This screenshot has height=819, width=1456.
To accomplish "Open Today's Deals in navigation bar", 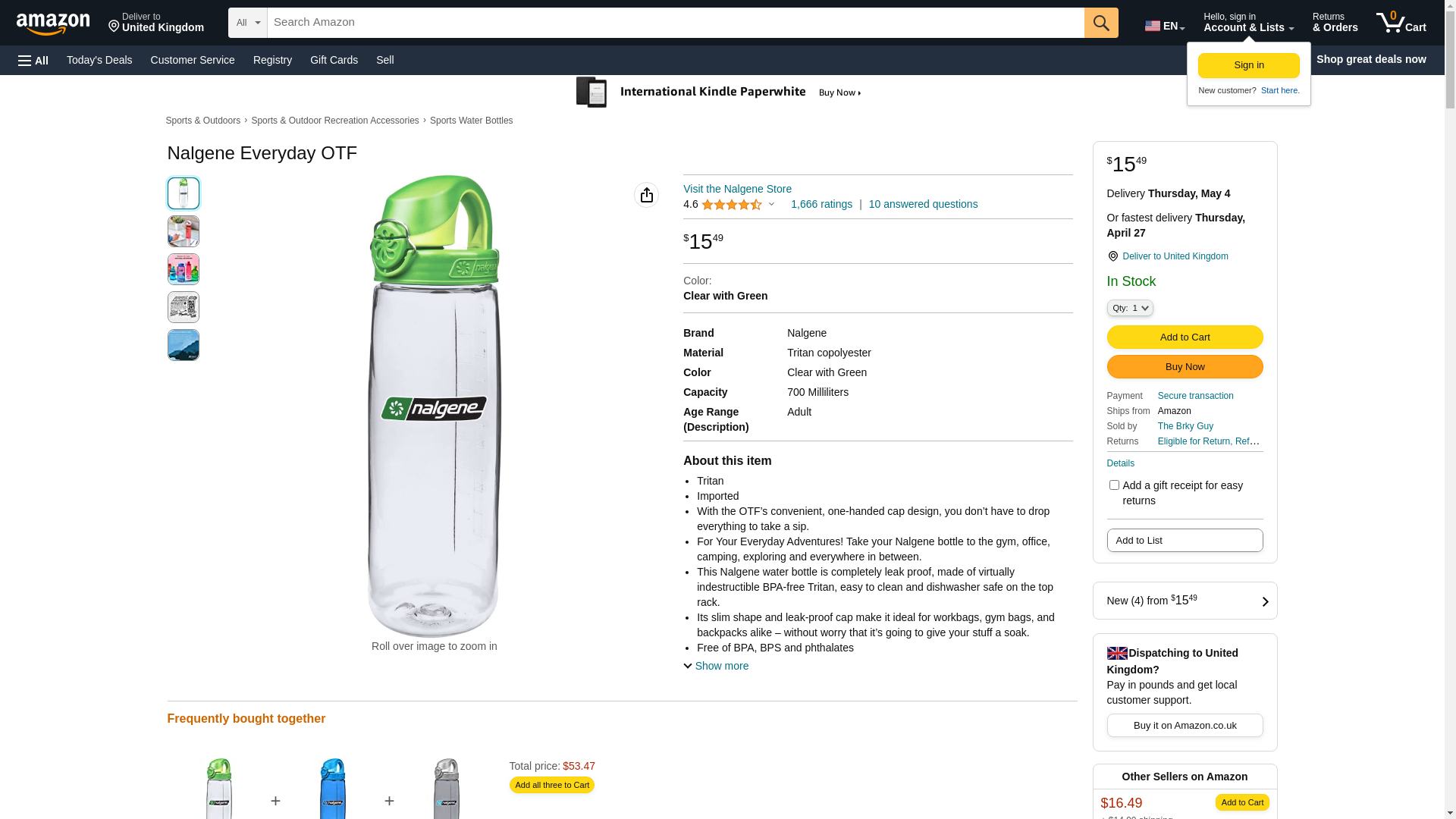I will pyautogui.click(x=99, y=60).
